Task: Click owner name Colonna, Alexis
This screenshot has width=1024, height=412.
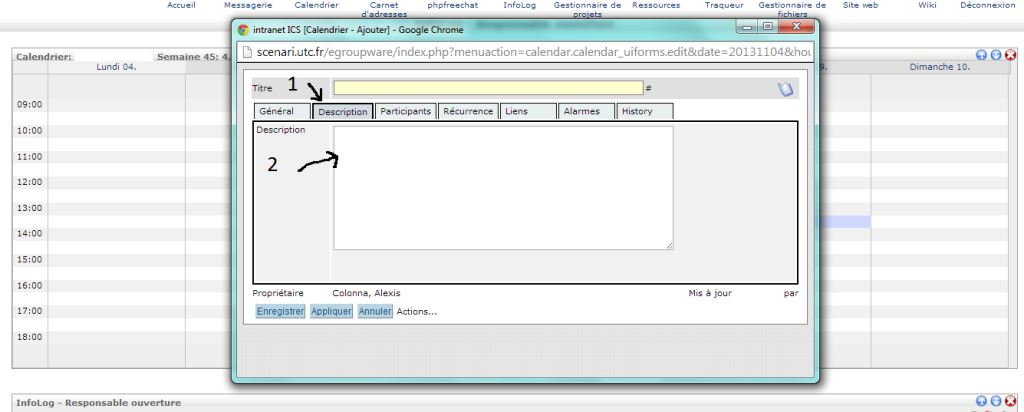Action: tap(366, 293)
